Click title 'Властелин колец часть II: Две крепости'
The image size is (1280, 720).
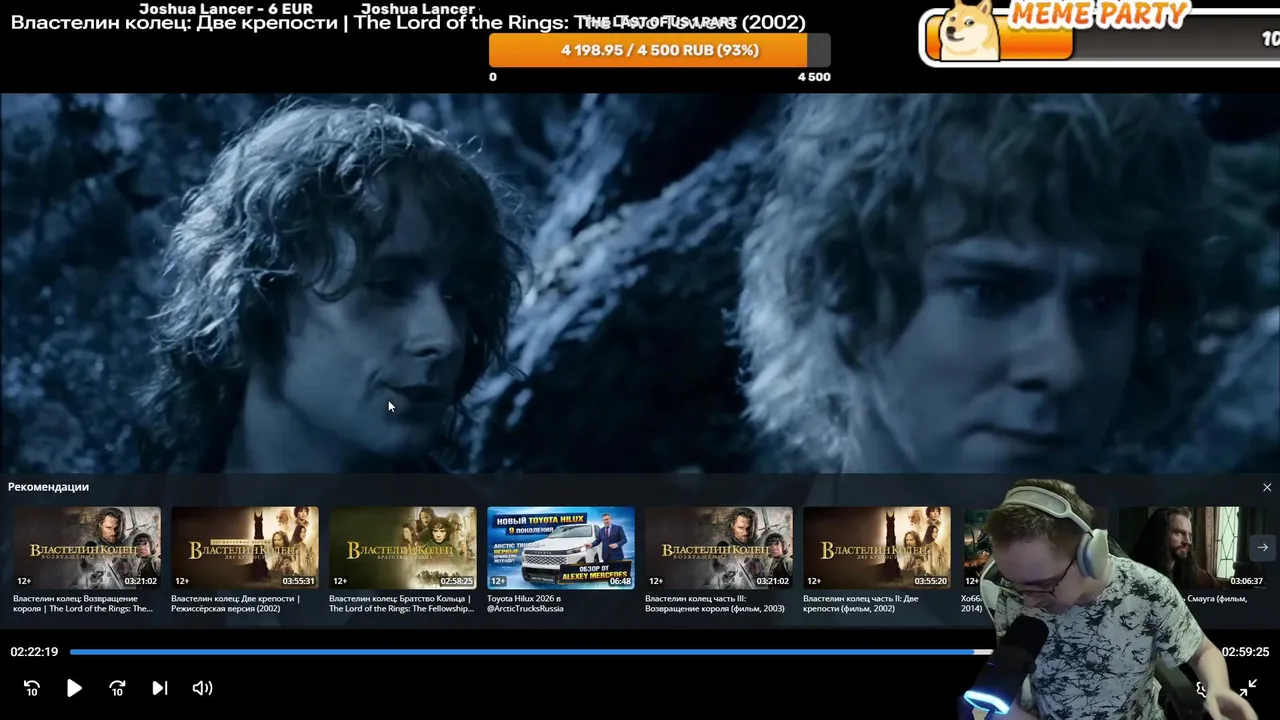[861, 603]
